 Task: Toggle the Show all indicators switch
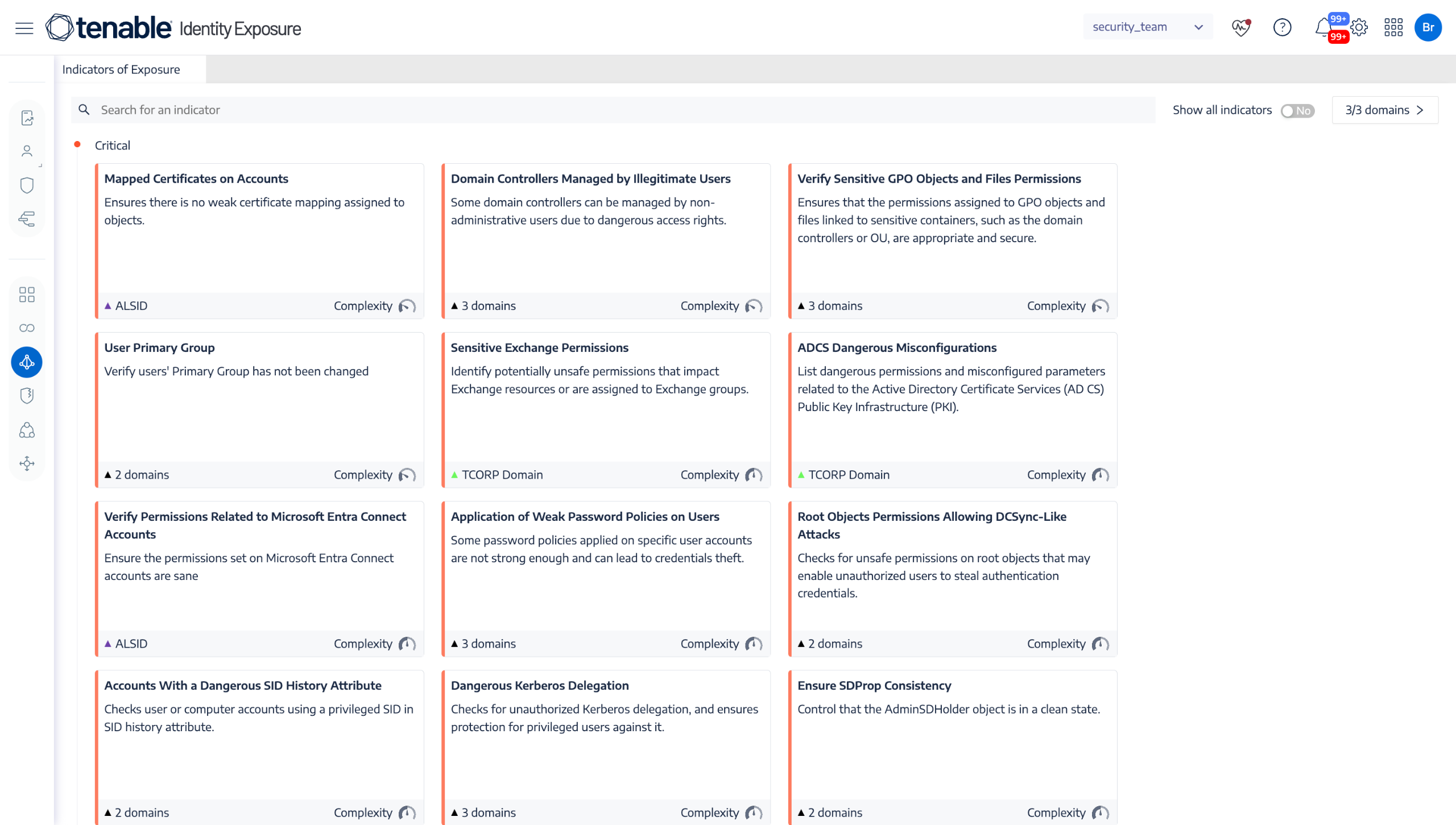(1297, 111)
